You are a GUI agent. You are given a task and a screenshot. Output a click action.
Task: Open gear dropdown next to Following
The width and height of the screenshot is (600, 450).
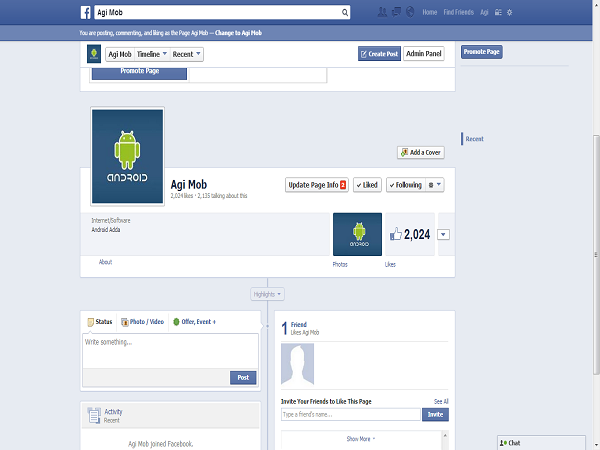pyautogui.click(x=435, y=185)
